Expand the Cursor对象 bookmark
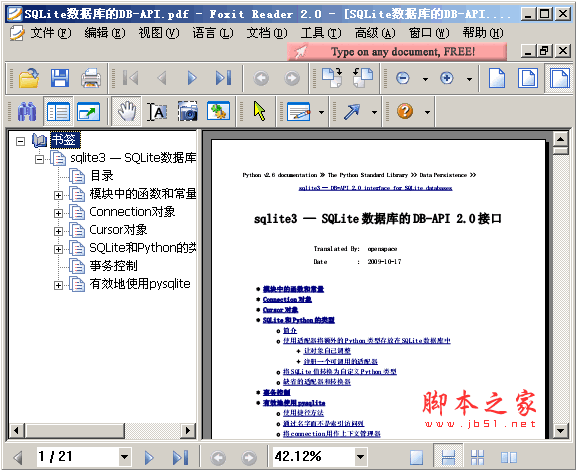 (58, 231)
